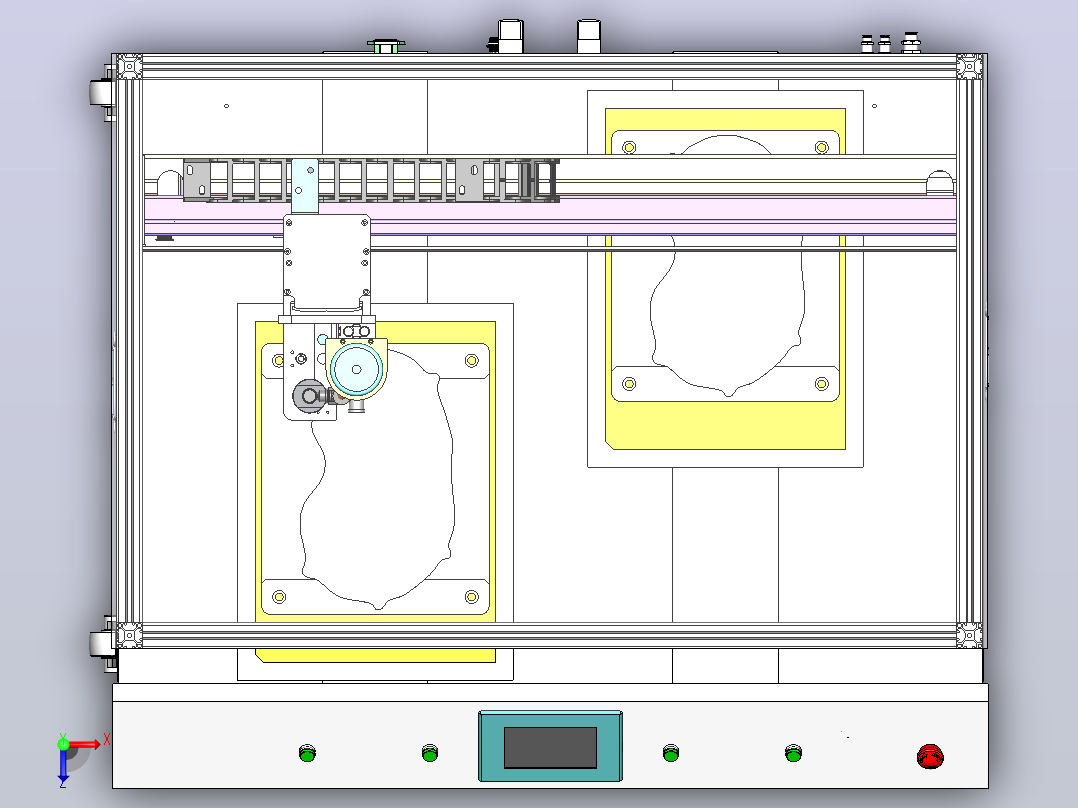Click the green button just right of touchscreen
This screenshot has height=808, width=1078.
[671, 753]
